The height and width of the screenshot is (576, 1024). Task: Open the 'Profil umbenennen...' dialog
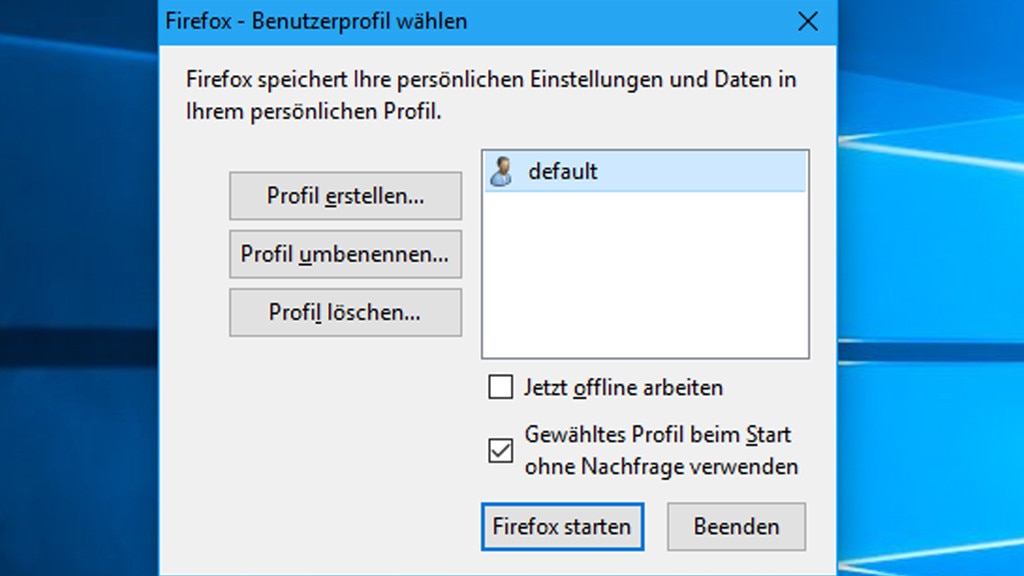click(345, 254)
